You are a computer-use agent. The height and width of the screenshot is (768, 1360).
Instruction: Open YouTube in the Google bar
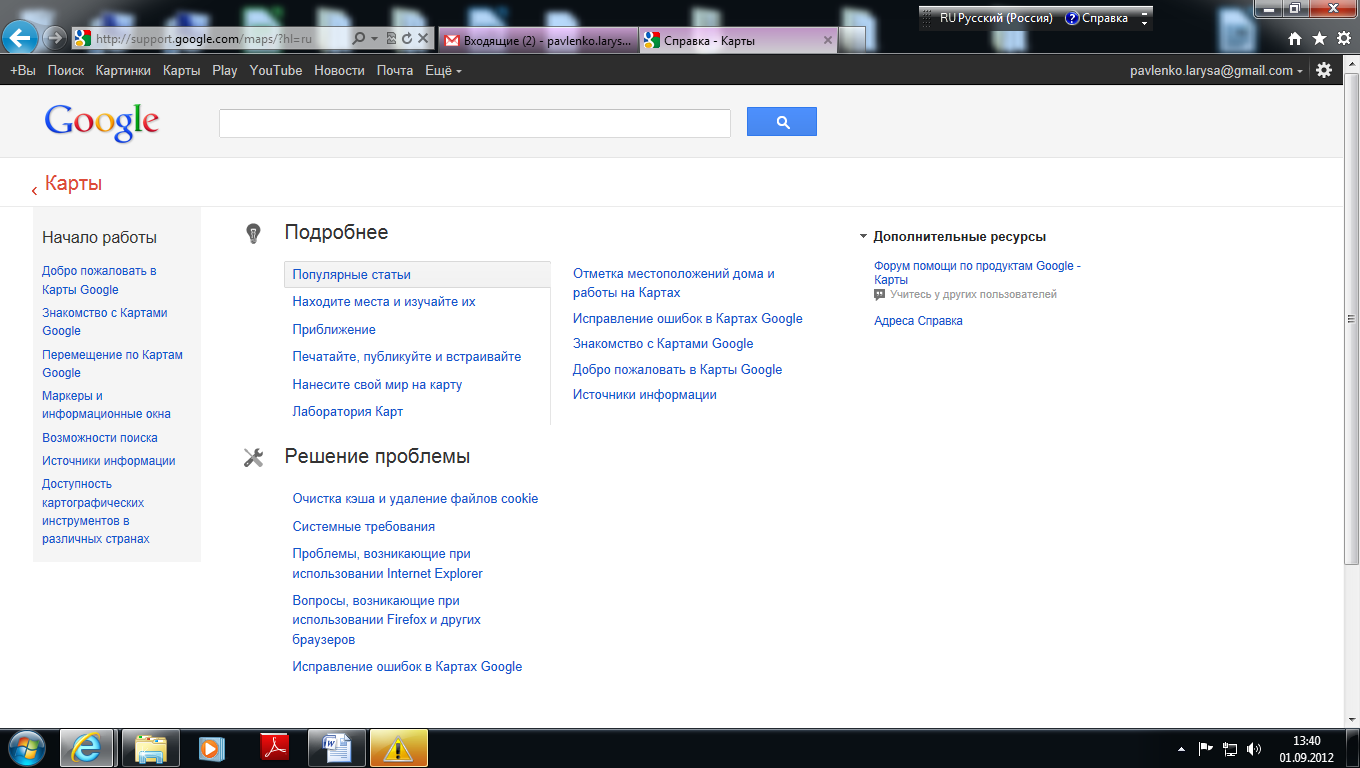pyautogui.click(x=276, y=71)
